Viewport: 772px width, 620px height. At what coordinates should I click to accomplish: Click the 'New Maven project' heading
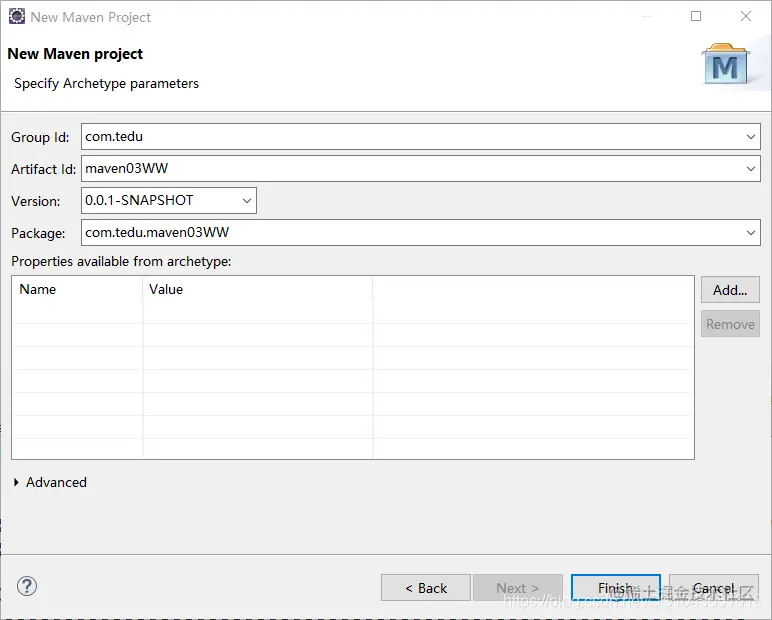click(x=75, y=54)
